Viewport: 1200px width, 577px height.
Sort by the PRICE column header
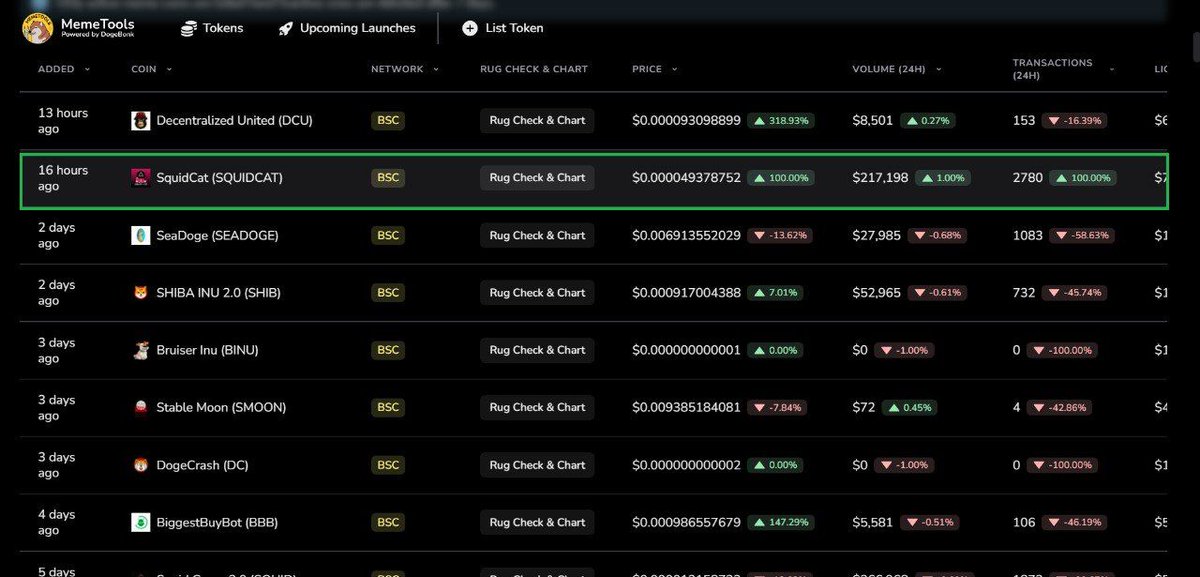point(655,69)
